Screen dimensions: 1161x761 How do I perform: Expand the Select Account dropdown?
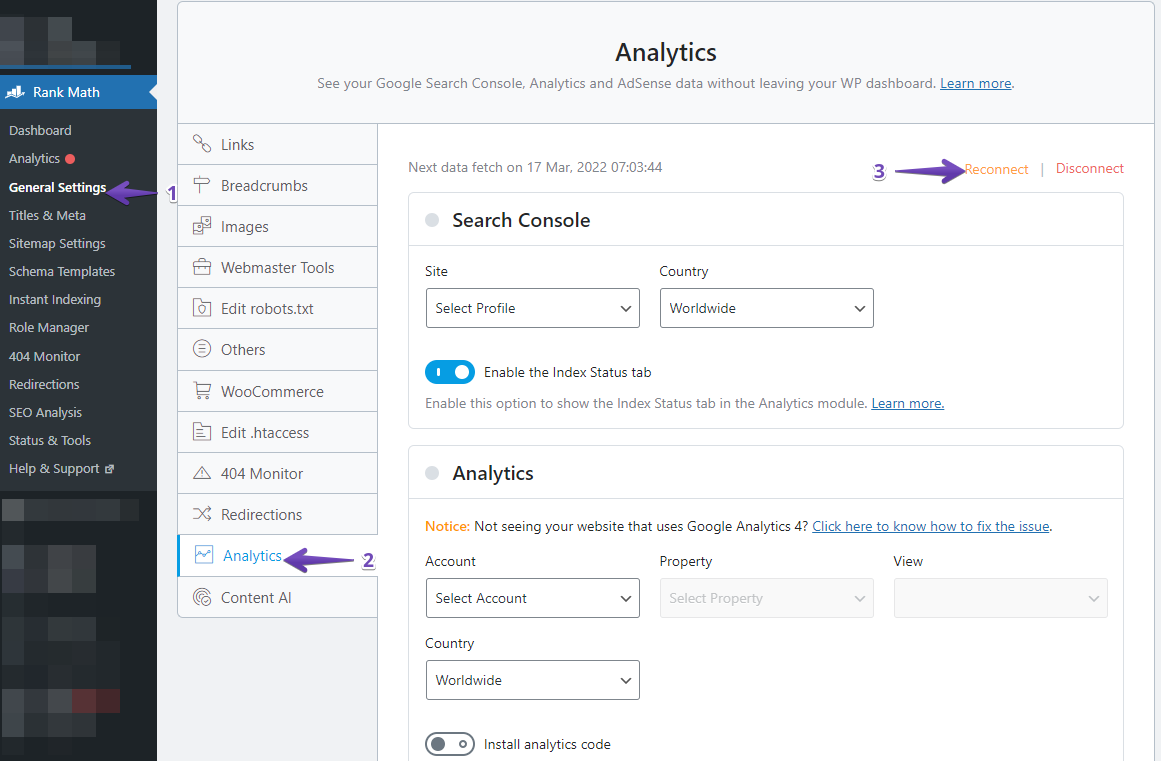point(532,598)
